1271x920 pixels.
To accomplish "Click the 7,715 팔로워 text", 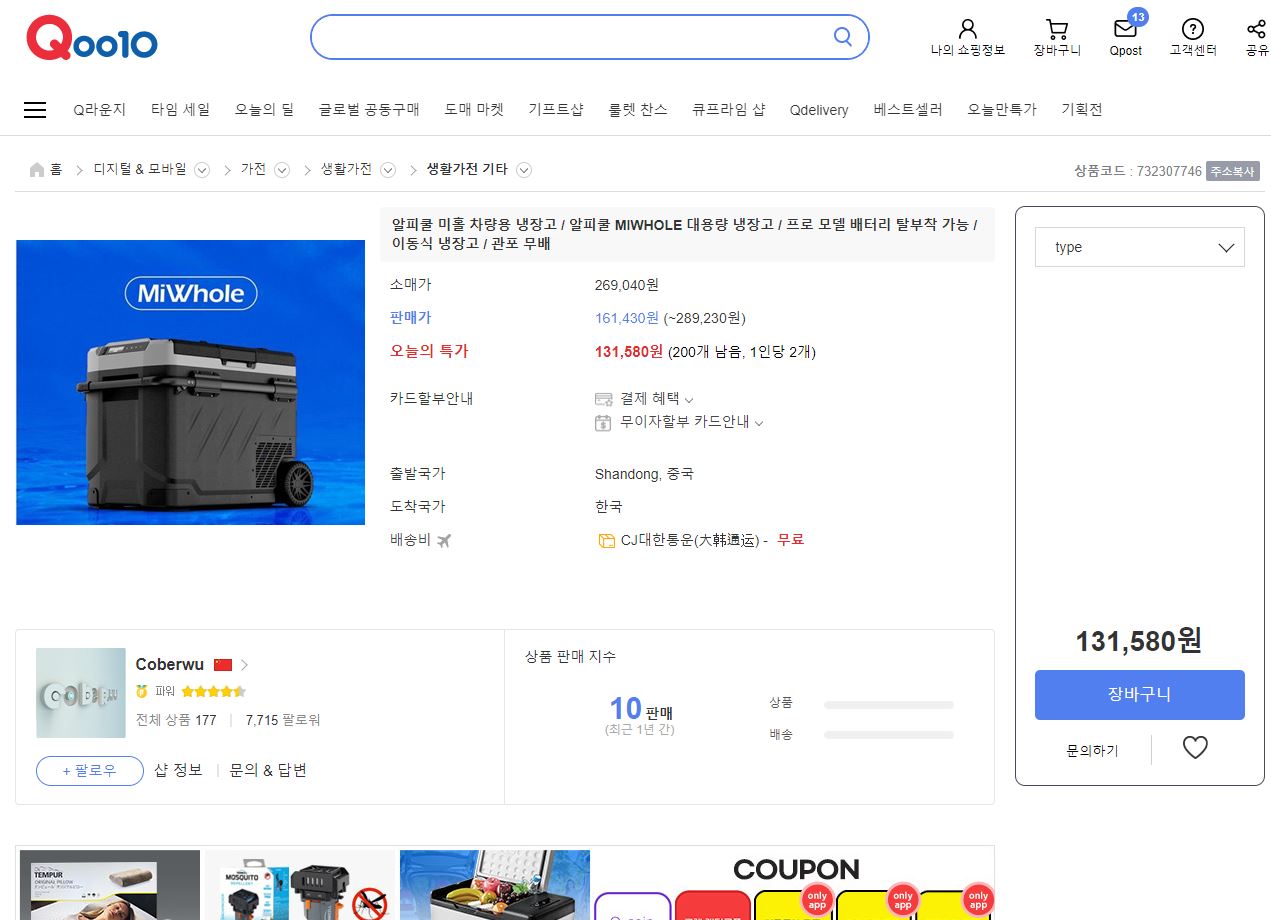I will (283, 720).
